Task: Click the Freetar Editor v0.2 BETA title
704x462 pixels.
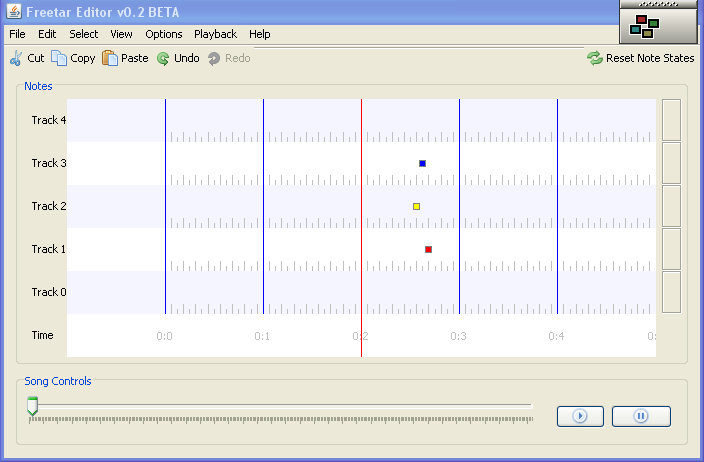Action: point(102,12)
